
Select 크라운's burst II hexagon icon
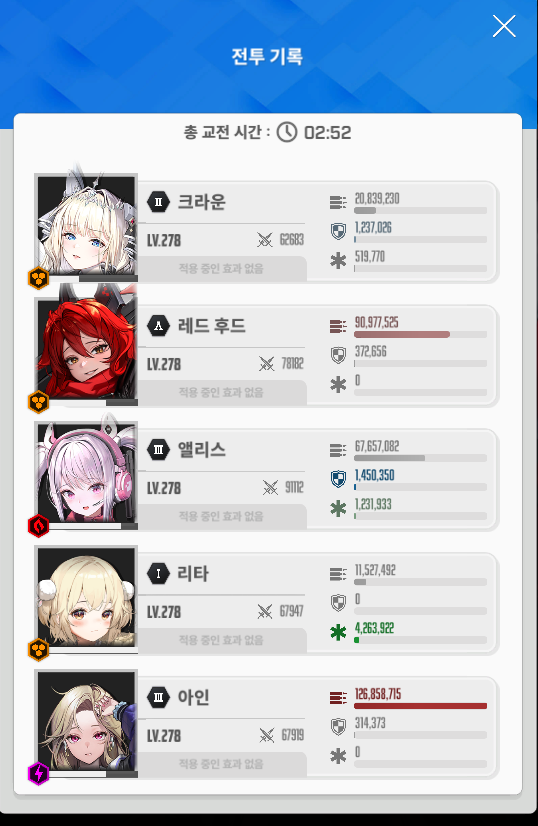tap(159, 202)
